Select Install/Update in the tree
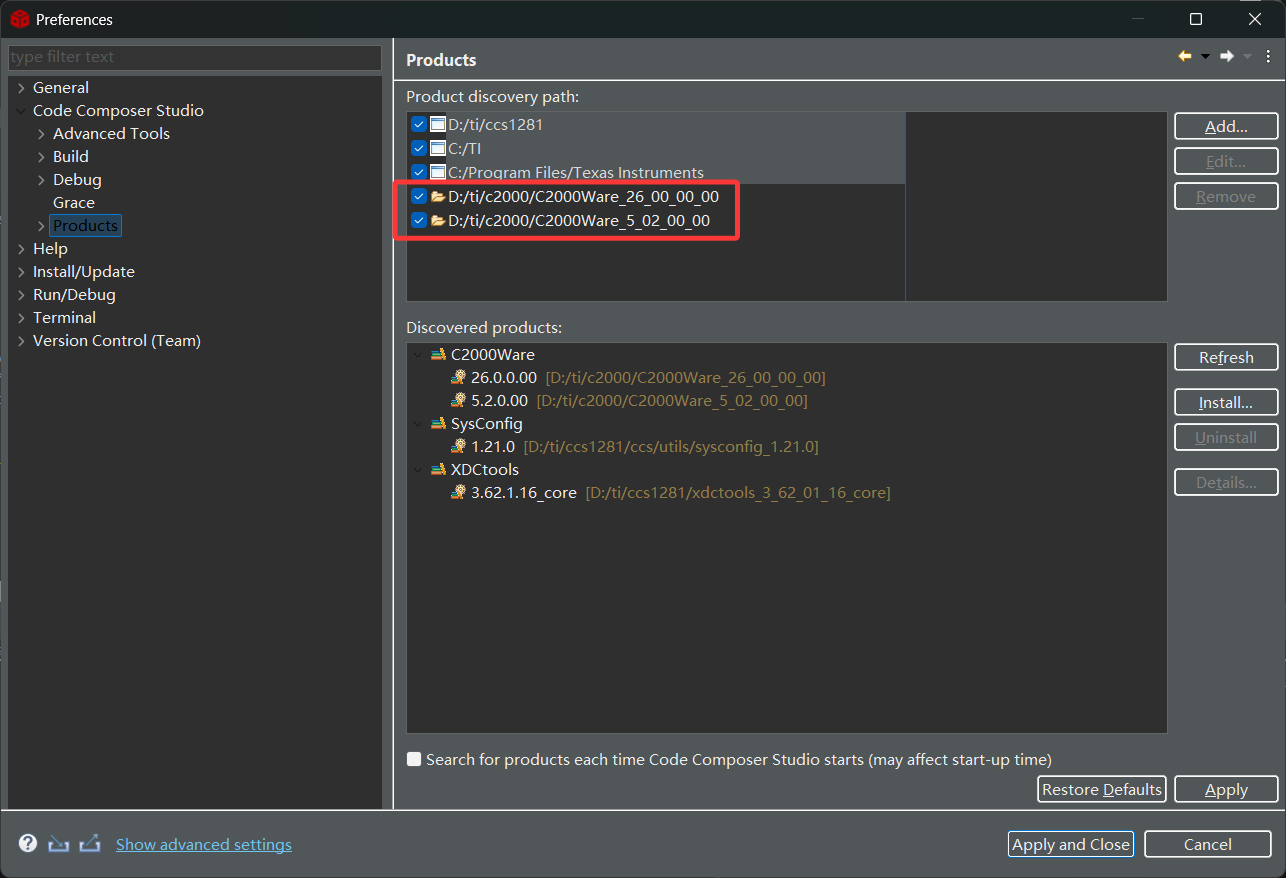Image resolution: width=1286 pixels, height=878 pixels. [84, 272]
